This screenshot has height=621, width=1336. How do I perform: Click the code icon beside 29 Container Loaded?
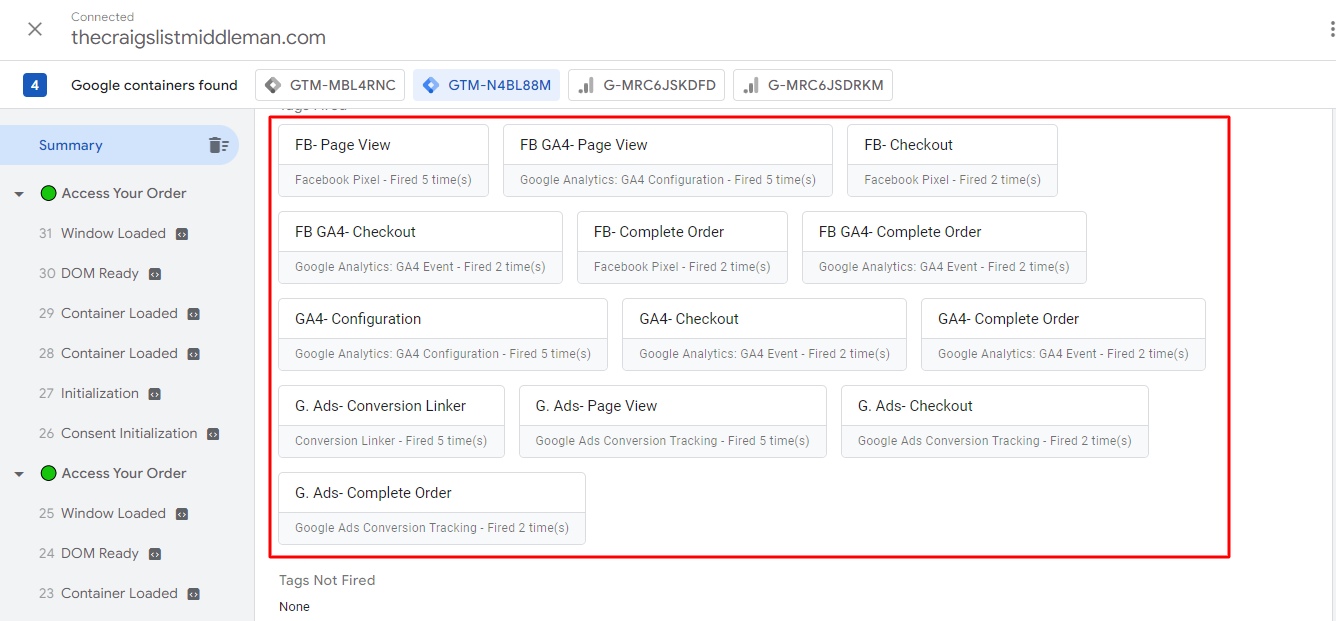click(x=194, y=314)
